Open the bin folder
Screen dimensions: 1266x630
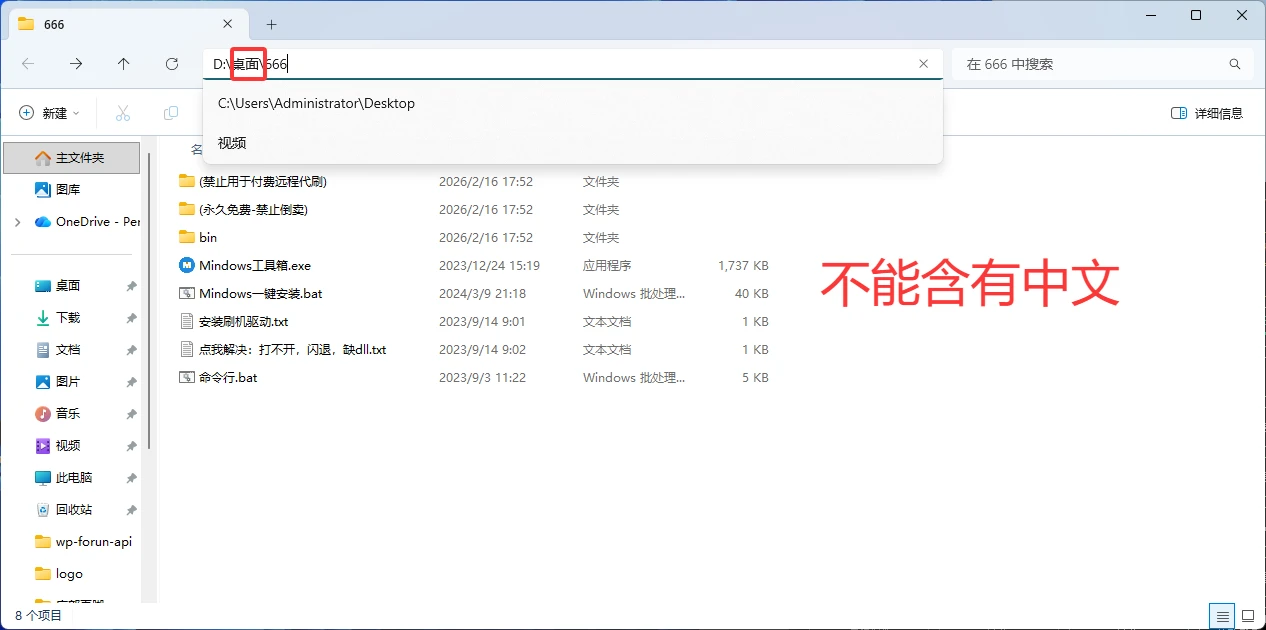coord(207,238)
